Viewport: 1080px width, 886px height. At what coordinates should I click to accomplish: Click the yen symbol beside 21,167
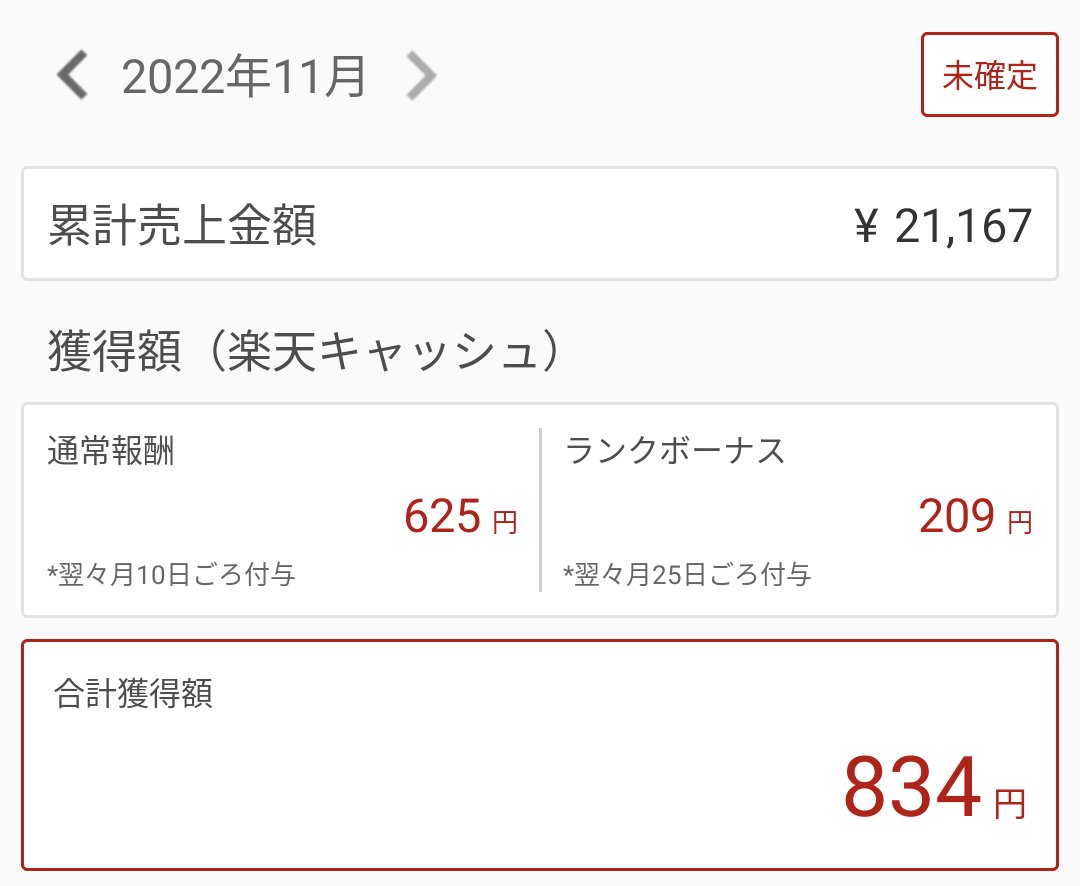(x=866, y=226)
